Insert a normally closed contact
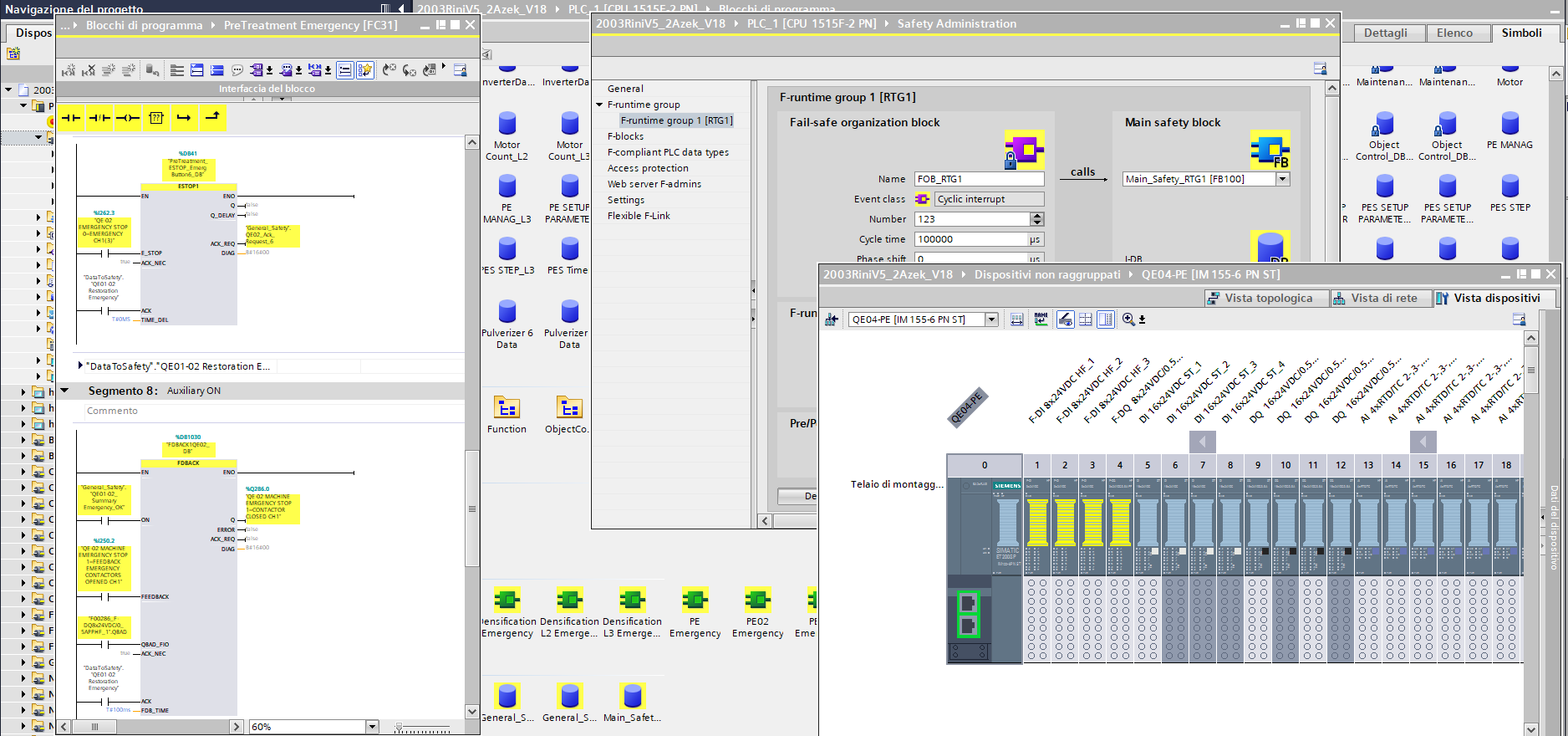Viewport: 1568px width, 736px height. tap(99, 118)
